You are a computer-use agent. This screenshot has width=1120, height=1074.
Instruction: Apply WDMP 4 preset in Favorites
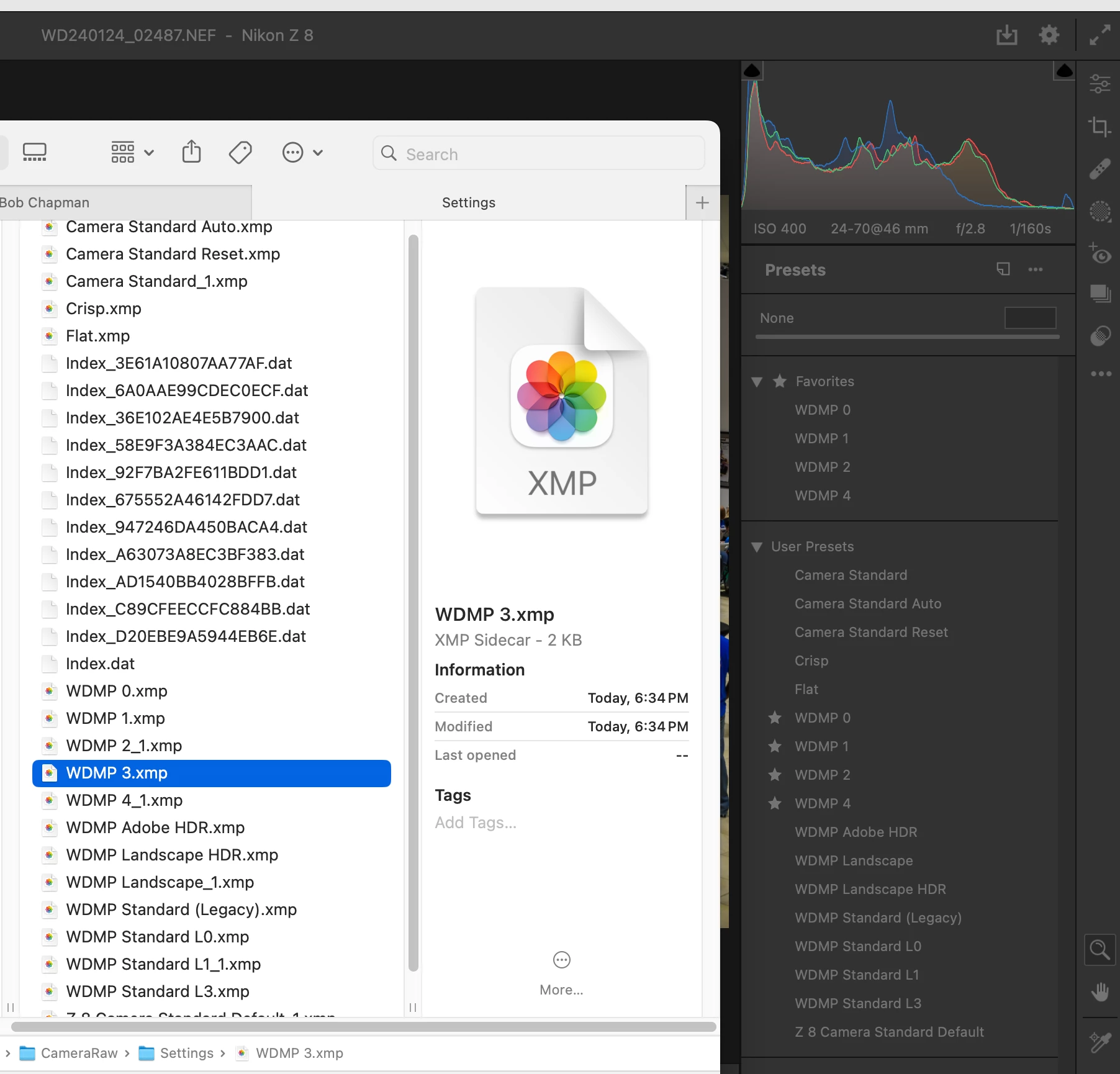click(x=823, y=495)
